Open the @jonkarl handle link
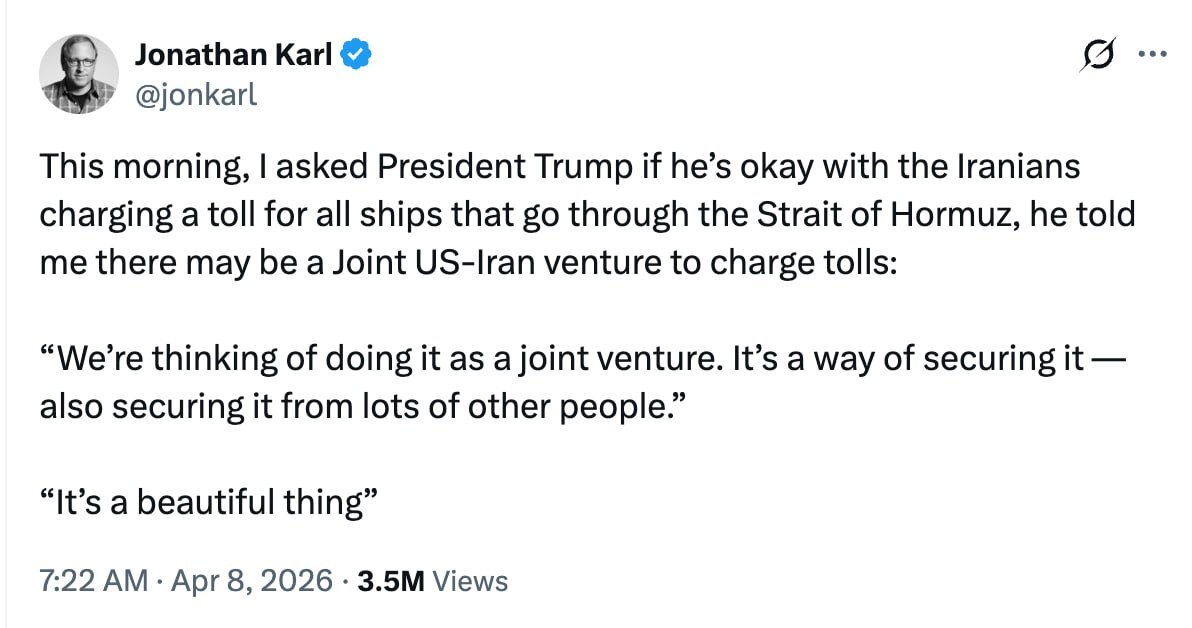The width and height of the screenshot is (1192, 628). pos(196,94)
